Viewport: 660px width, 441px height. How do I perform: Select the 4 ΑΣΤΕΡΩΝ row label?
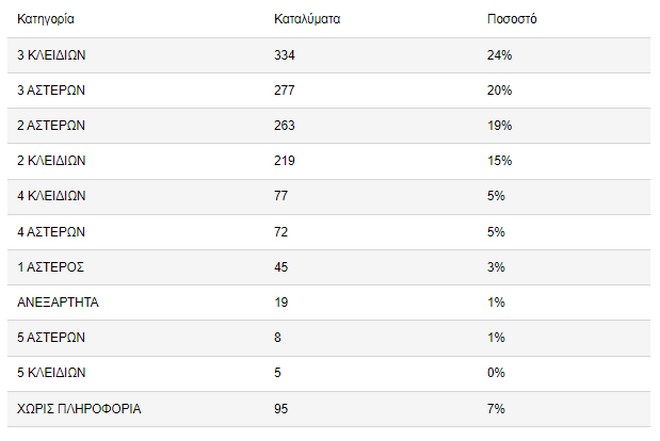[x=52, y=232]
